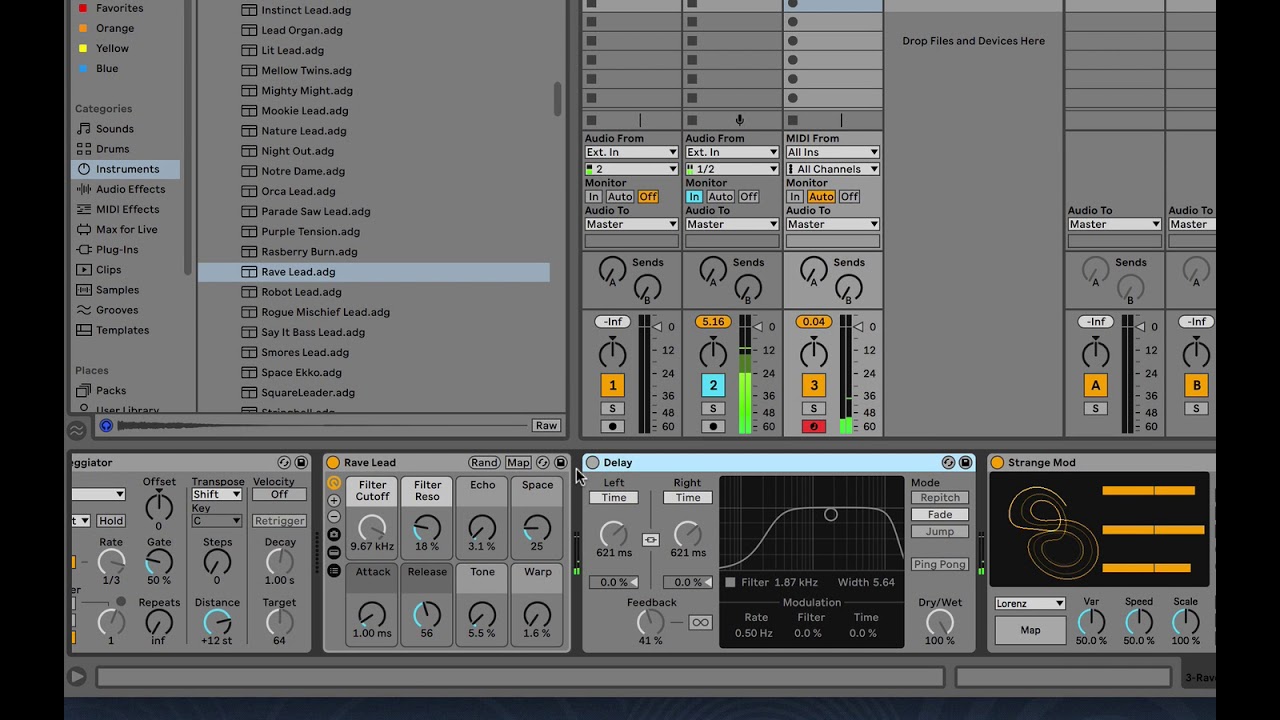Arm track 3 for recording
This screenshot has height=720, width=1280.
(x=813, y=427)
